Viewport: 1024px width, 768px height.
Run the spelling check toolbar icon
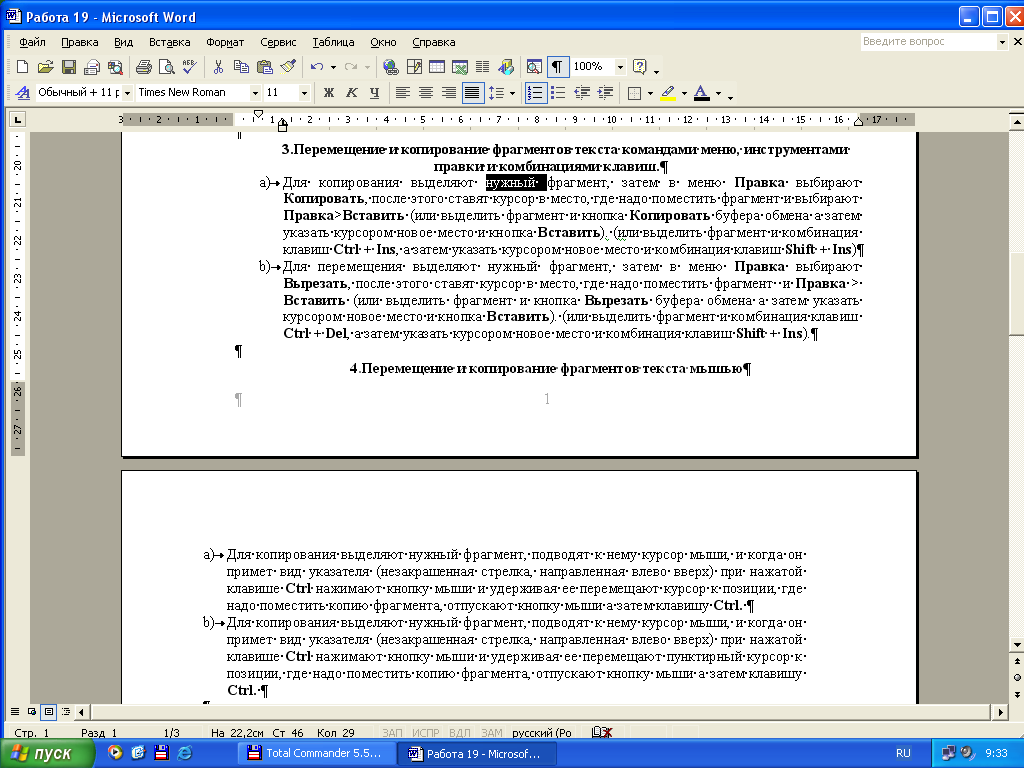point(189,67)
